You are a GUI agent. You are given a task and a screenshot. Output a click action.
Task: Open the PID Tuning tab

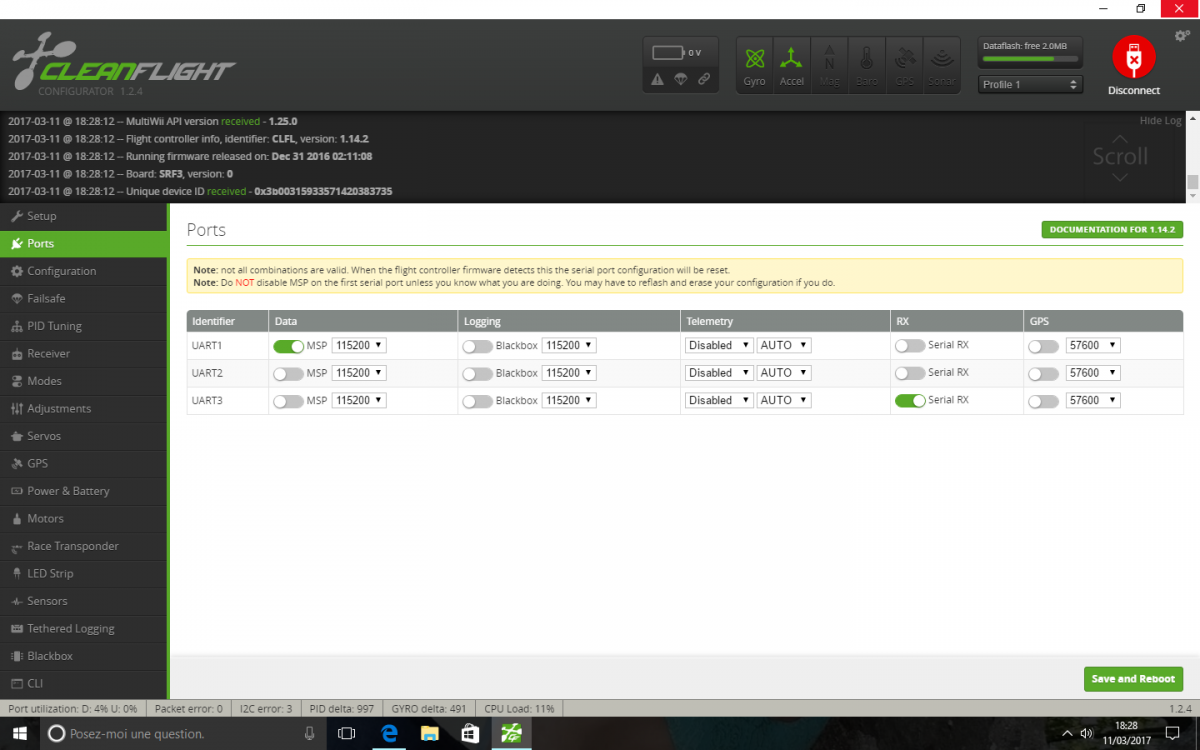click(x=54, y=326)
